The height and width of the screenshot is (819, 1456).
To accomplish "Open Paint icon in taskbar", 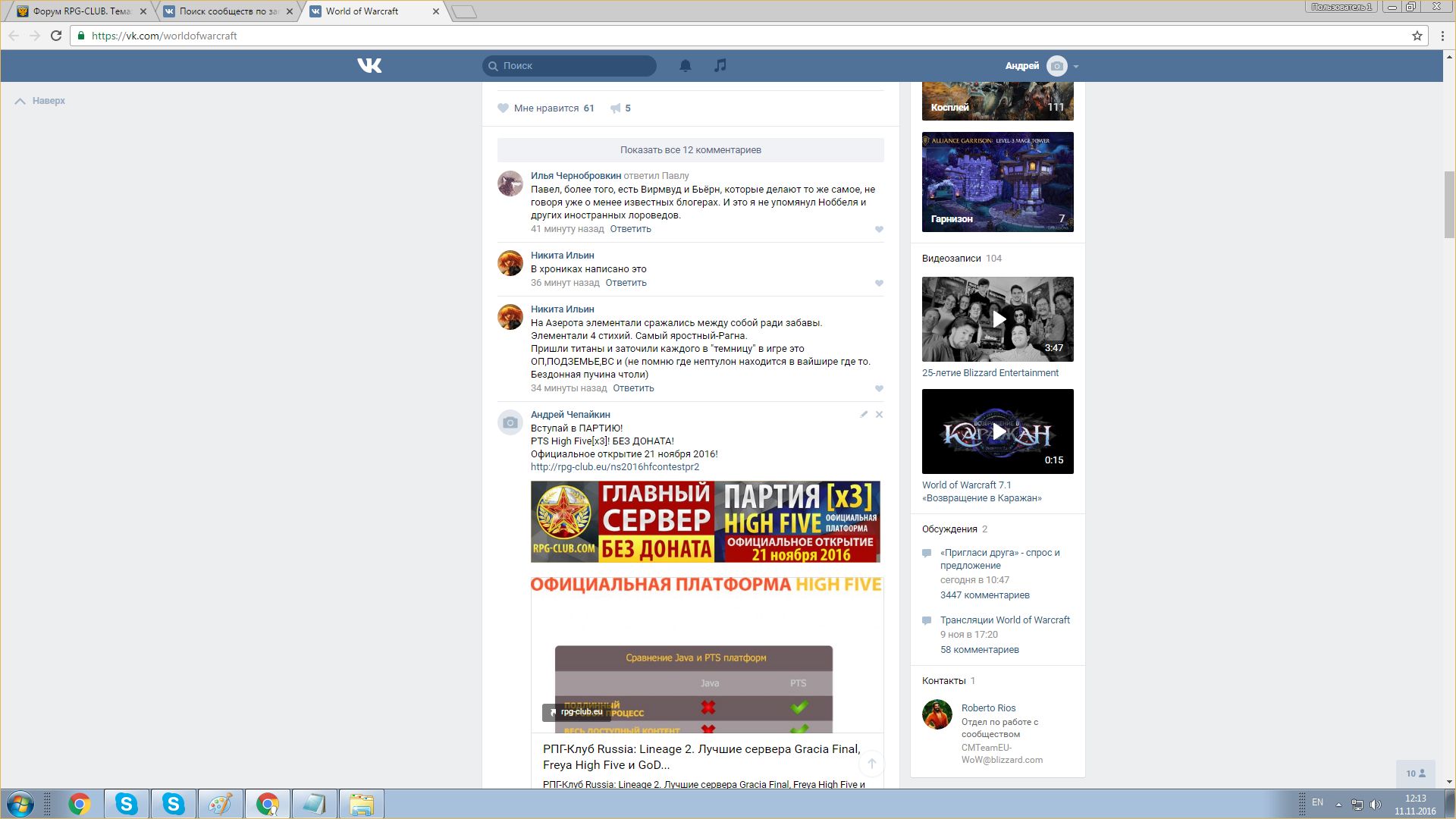I will pyautogui.click(x=221, y=804).
